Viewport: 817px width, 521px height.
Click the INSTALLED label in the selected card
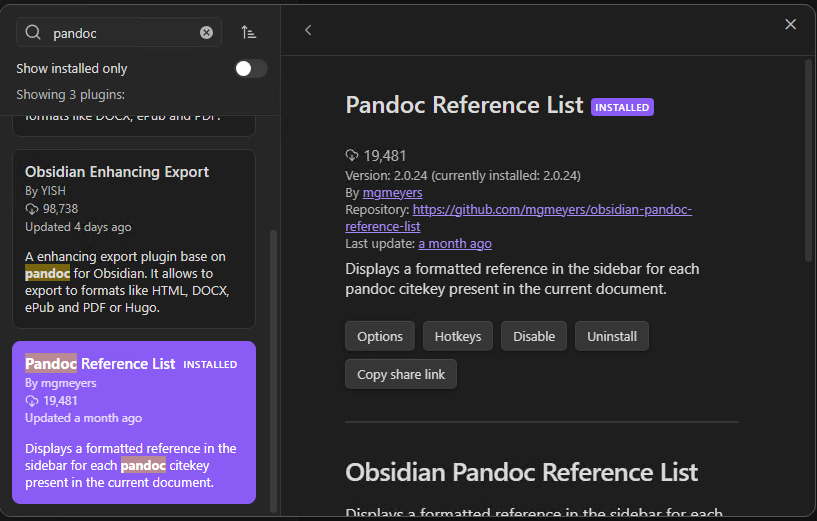[x=210, y=365]
